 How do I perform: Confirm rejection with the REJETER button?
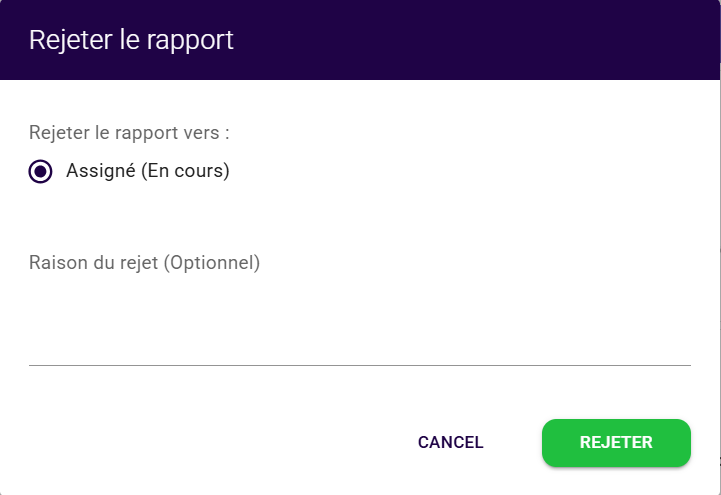(x=616, y=442)
